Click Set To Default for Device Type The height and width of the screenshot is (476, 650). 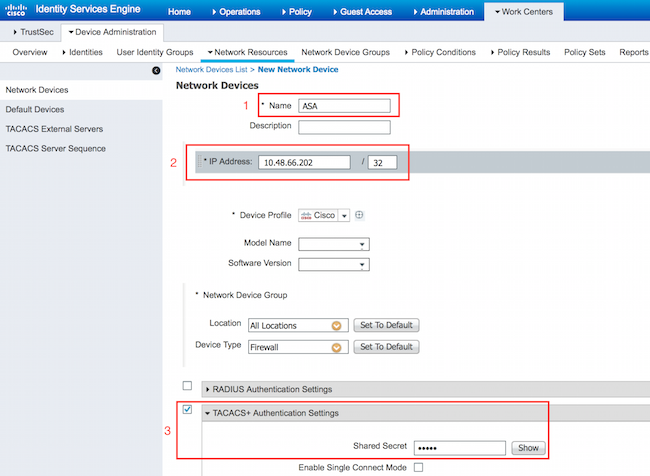click(386, 347)
